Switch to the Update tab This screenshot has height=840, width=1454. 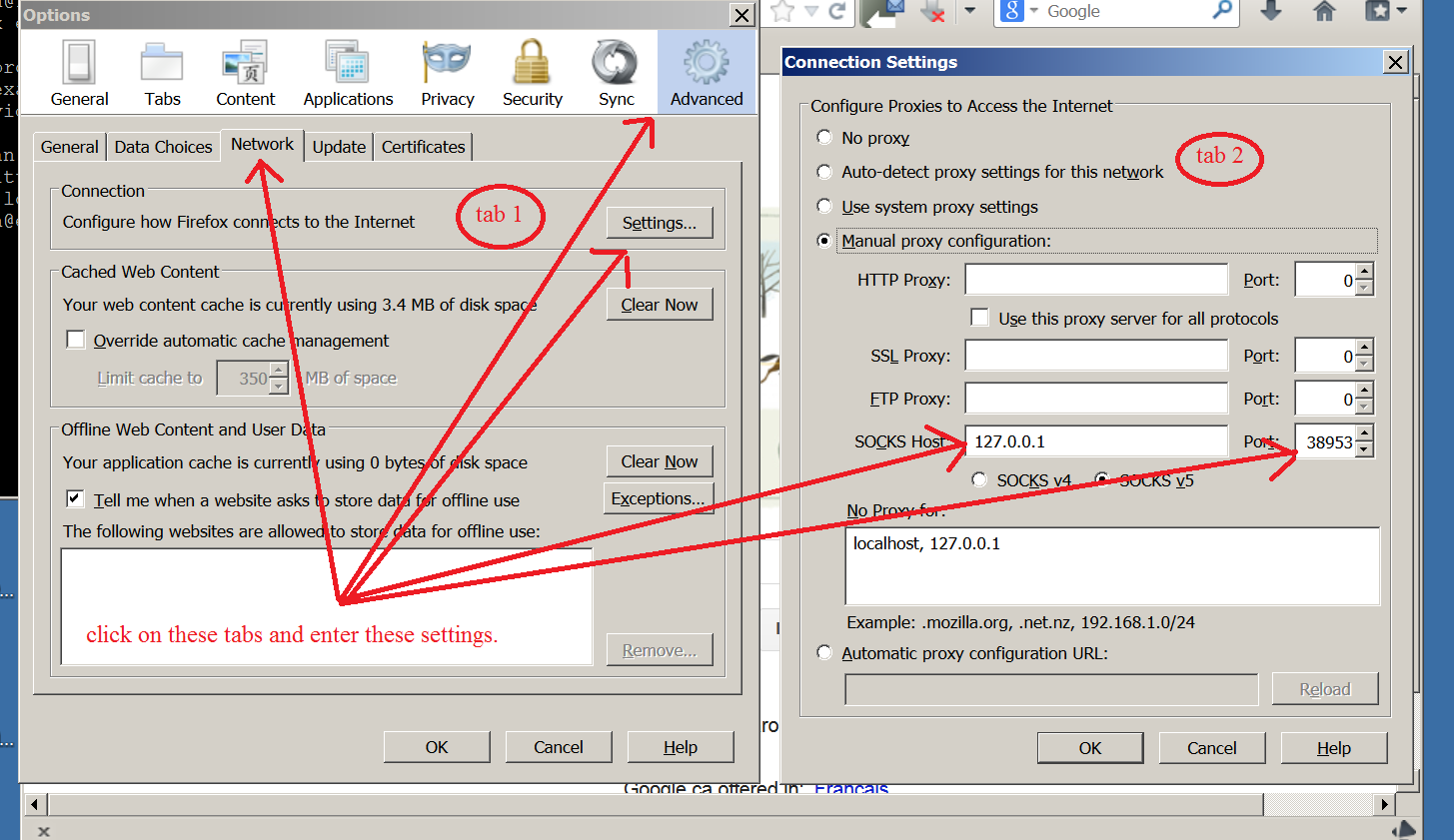[339, 146]
